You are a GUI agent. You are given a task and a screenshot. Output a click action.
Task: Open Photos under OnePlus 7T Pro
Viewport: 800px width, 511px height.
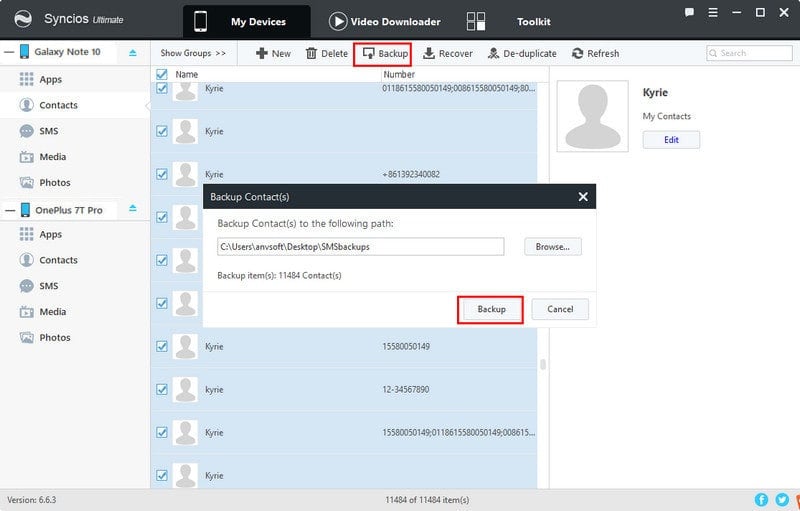74,338
